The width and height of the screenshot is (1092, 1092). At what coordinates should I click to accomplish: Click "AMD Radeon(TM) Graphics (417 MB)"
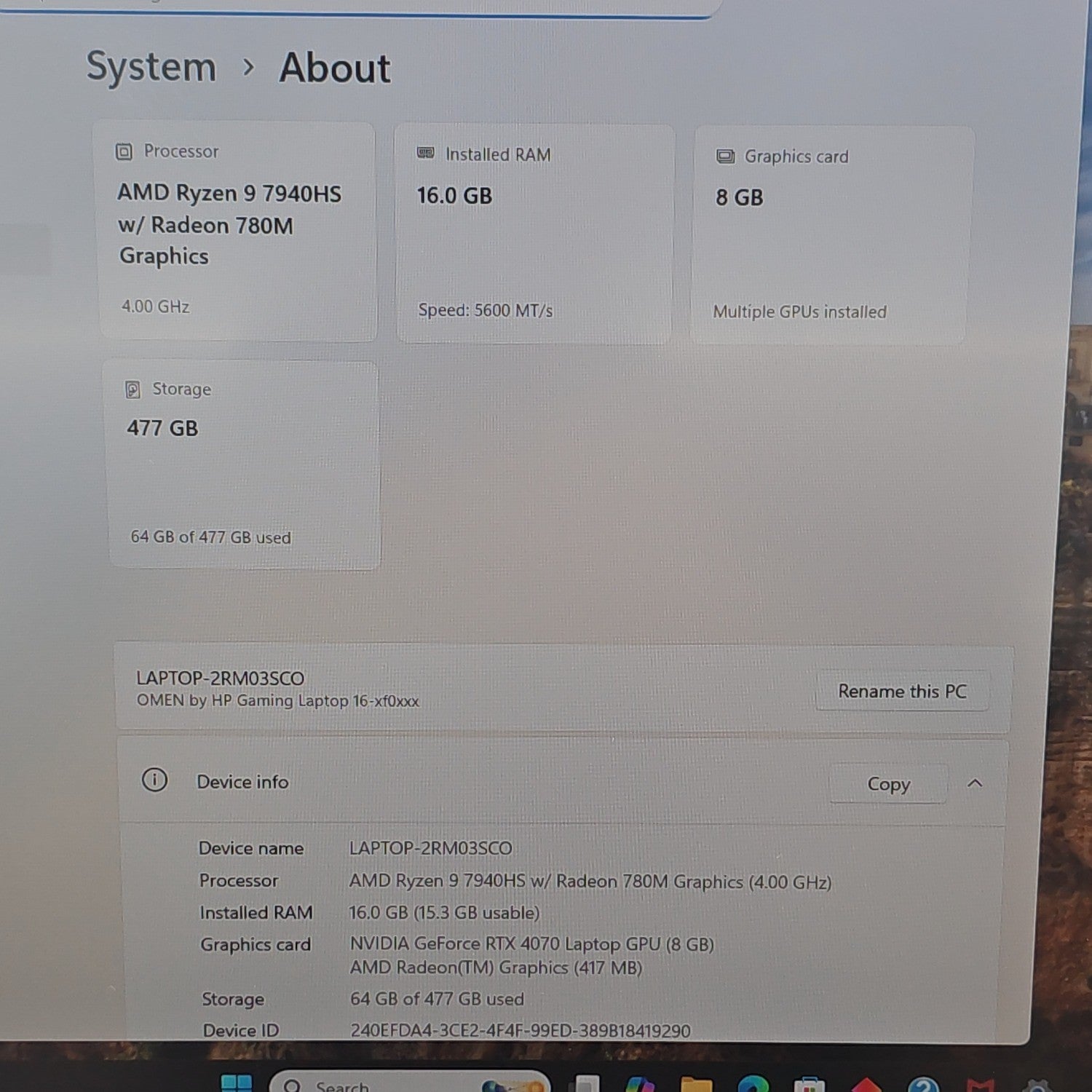click(496, 968)
